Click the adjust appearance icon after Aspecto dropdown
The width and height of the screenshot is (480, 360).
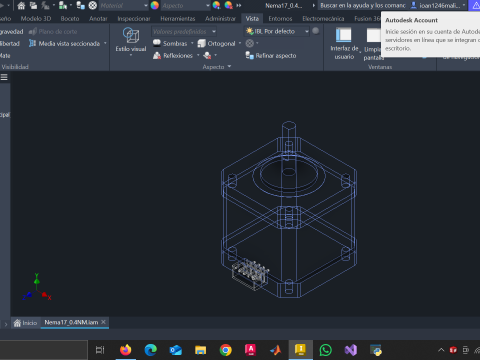[x=216, y=5]
